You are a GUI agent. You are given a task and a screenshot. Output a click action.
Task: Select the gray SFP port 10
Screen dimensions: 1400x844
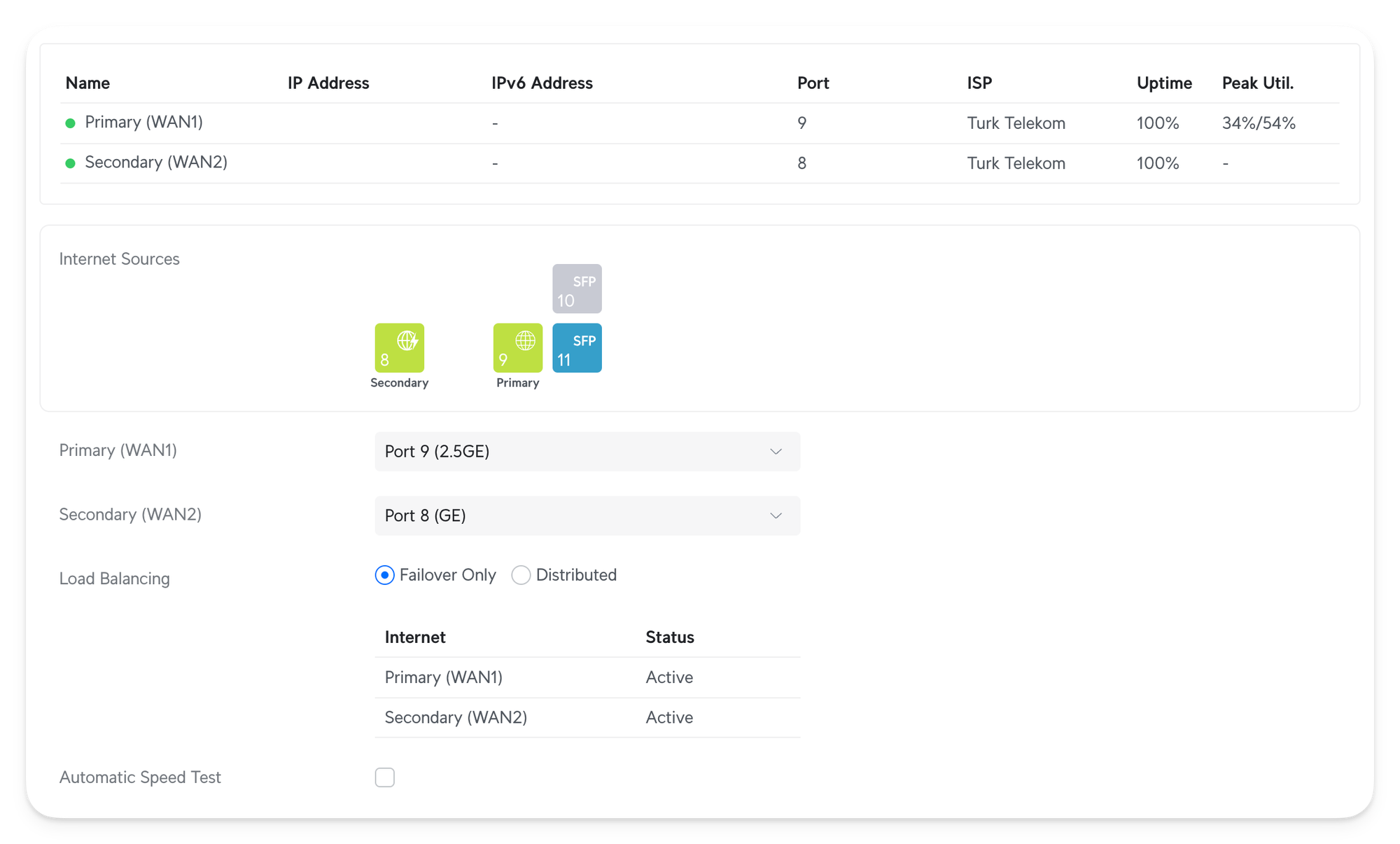tap(577, 289)
